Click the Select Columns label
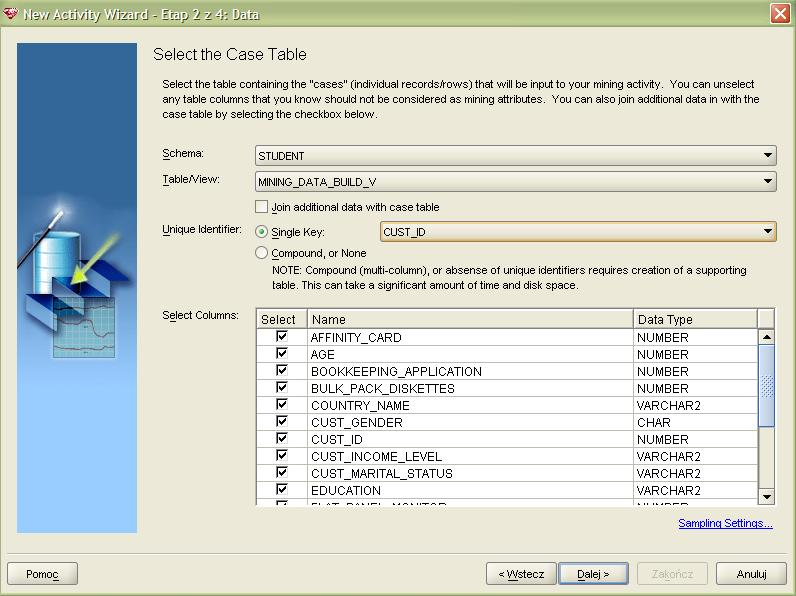 pyautogui.click(x=200, y=315)
